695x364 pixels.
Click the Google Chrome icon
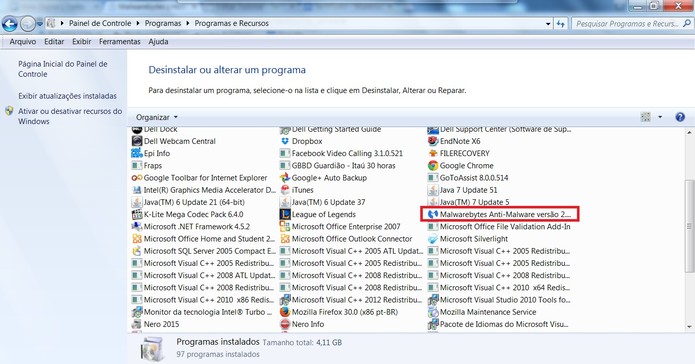433,165
